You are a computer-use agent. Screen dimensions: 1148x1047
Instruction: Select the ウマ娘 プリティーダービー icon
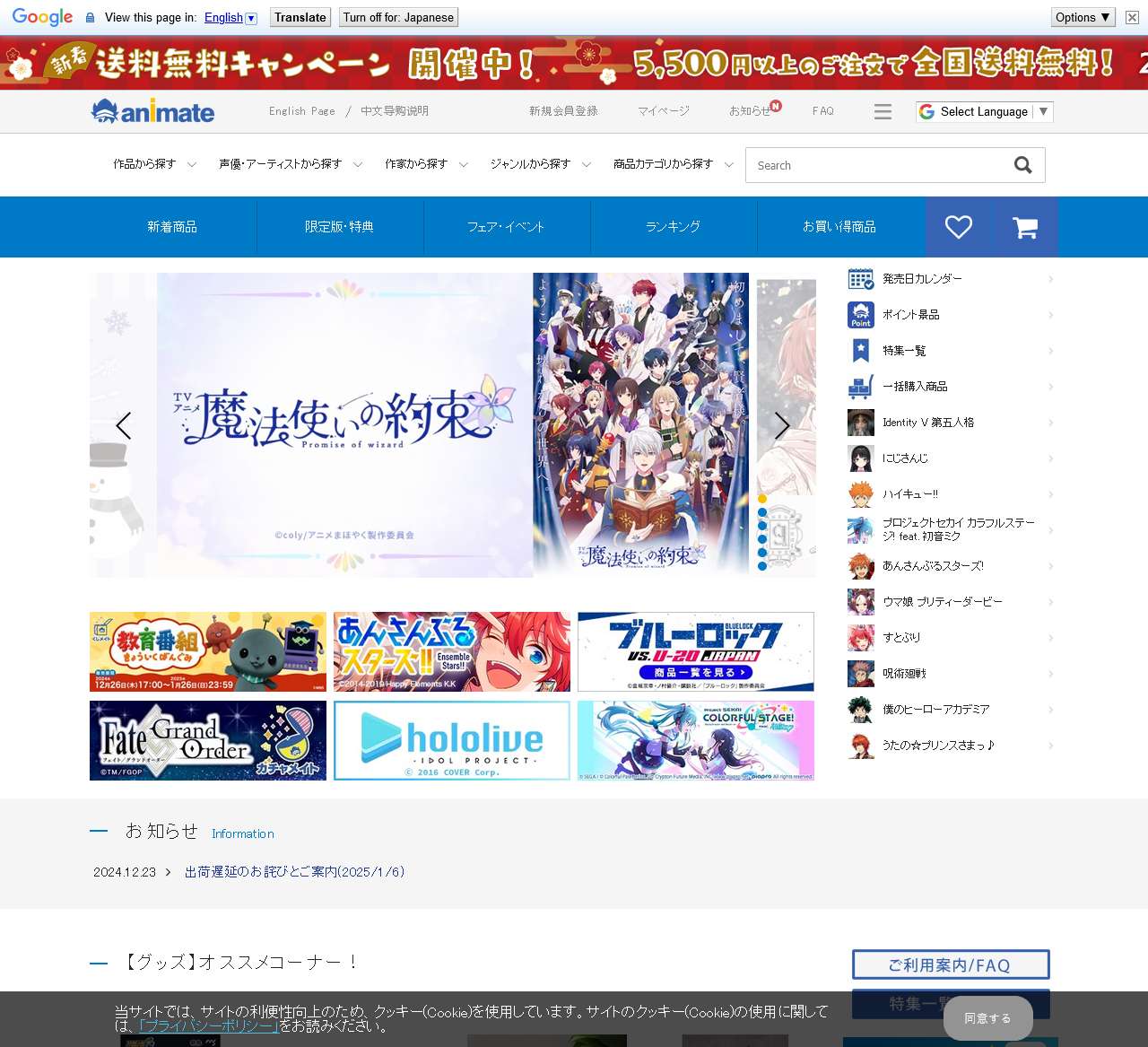pos(861,602)
